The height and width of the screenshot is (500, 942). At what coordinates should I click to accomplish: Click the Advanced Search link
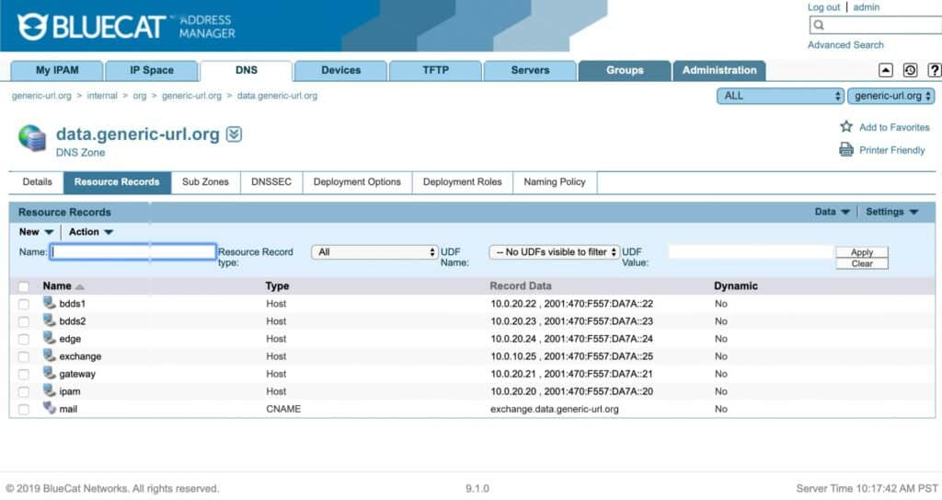pos(845,45)
